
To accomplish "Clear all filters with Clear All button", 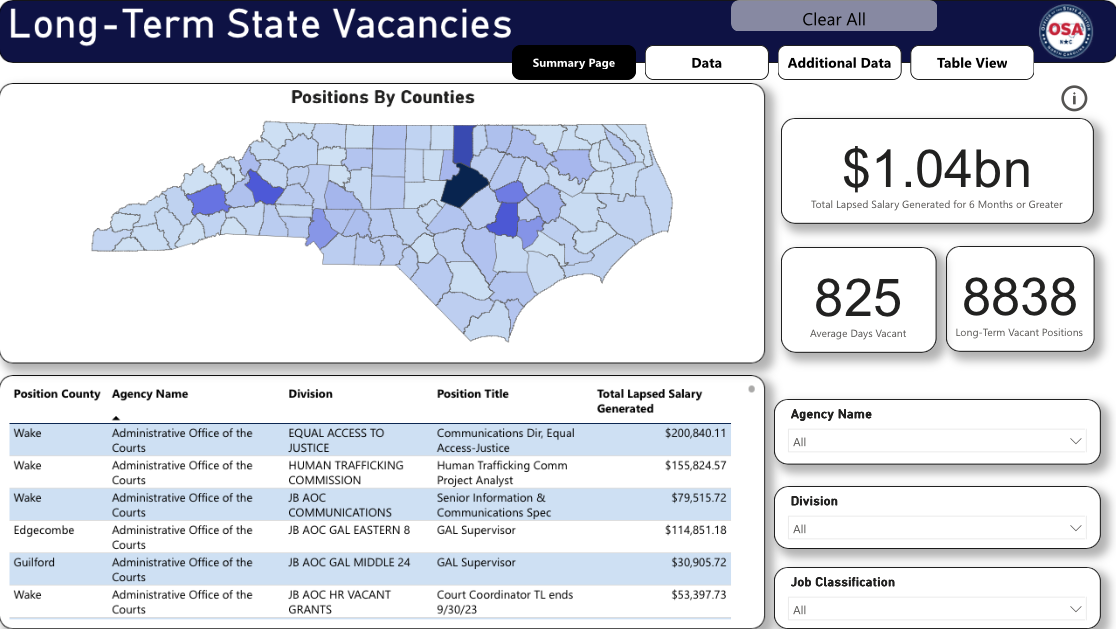I will click(833, 17).
